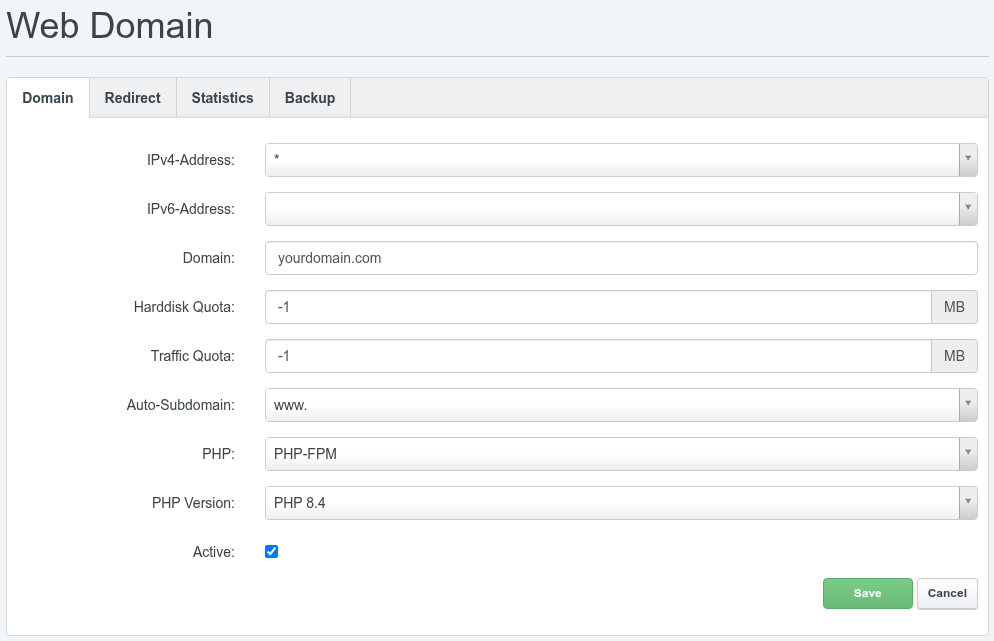The width and height of the screenshot is (994, 641).
Task: Open the Backup tab
Action: click(x=310, y=98)
